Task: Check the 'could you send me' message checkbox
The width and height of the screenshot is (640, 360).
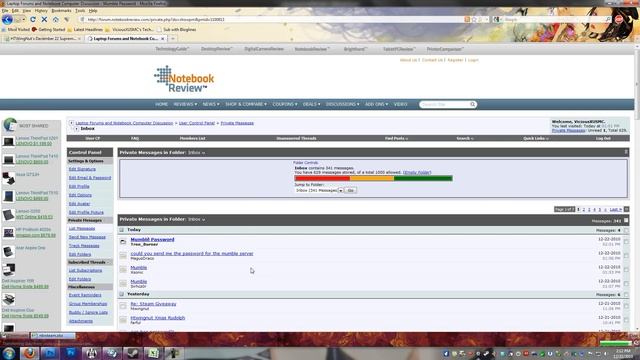Action: pos(626,256)
